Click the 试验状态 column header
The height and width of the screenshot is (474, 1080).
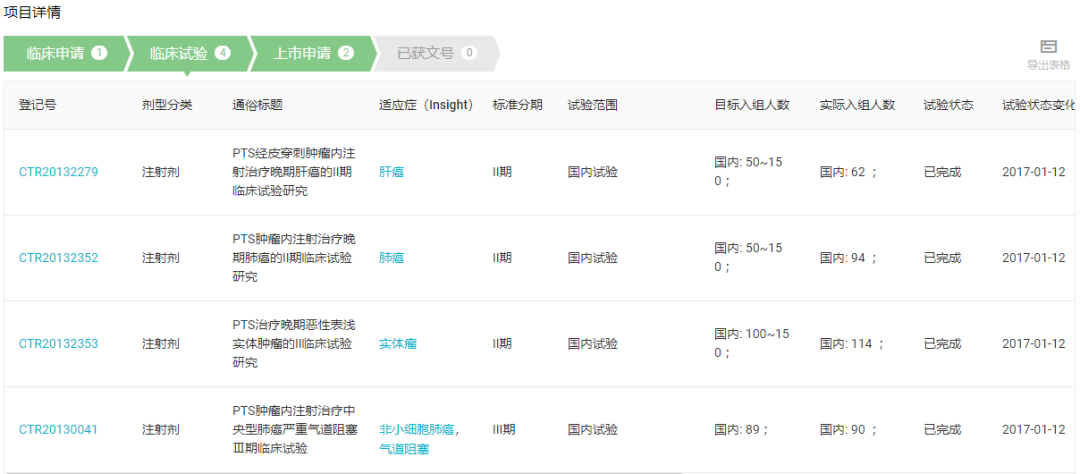948,105
